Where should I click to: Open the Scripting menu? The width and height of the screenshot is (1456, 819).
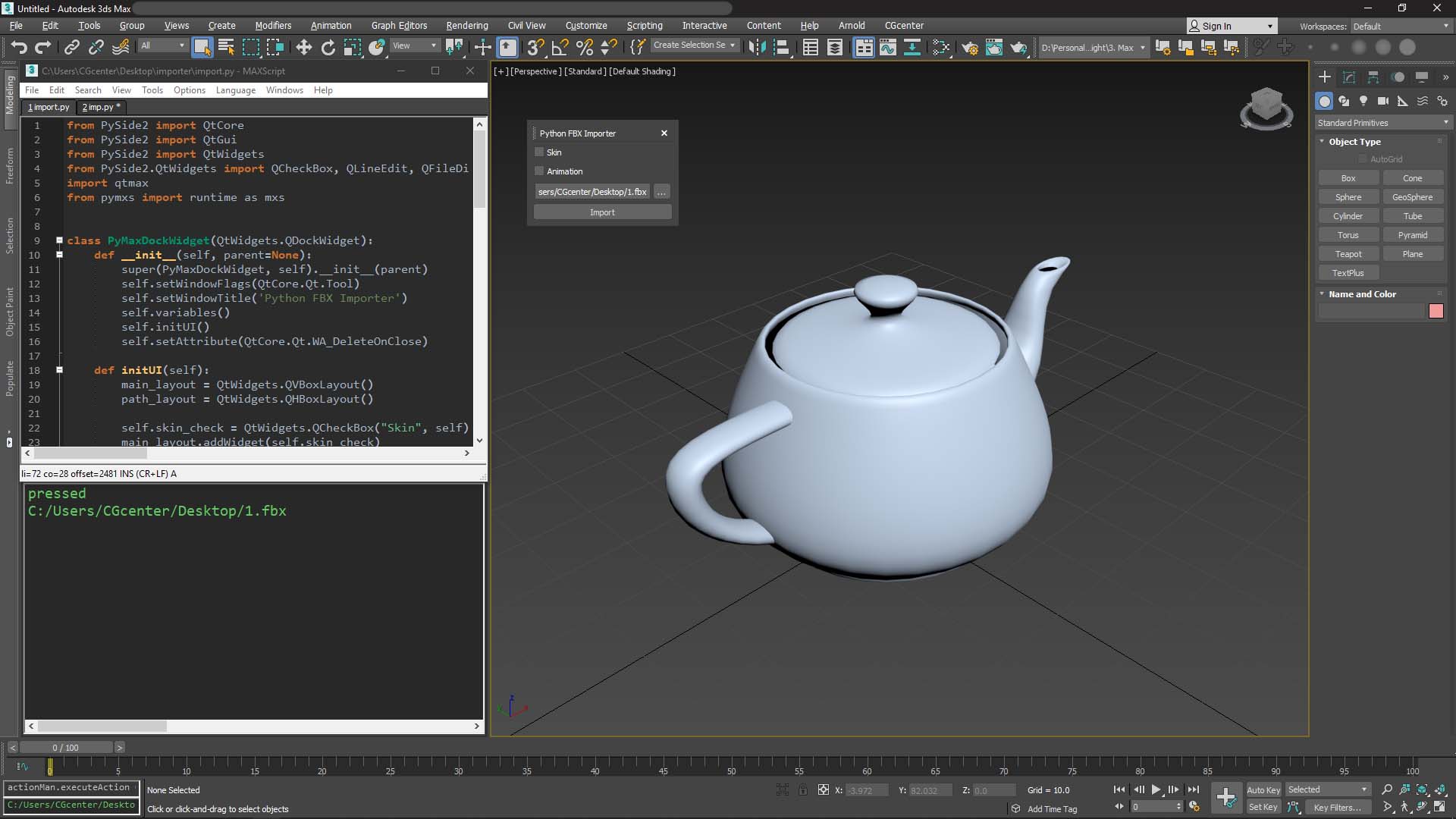tap(644, 25)
